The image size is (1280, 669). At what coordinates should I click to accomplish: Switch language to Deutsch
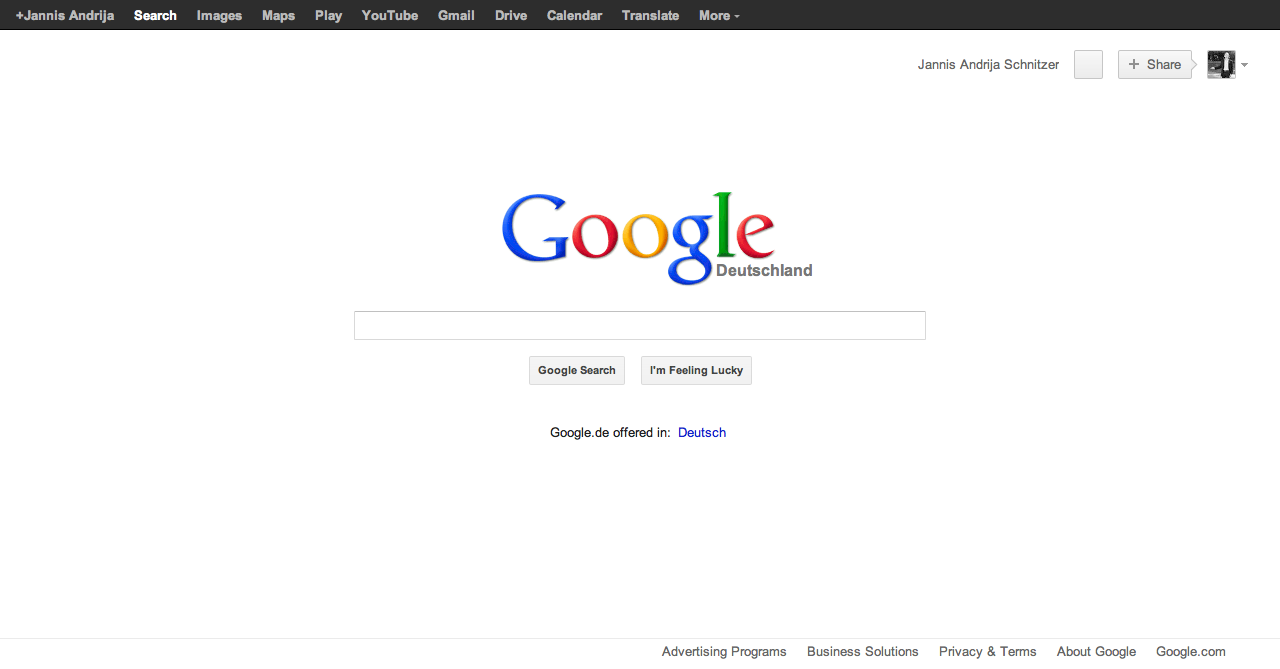click(x=702, y=432)
